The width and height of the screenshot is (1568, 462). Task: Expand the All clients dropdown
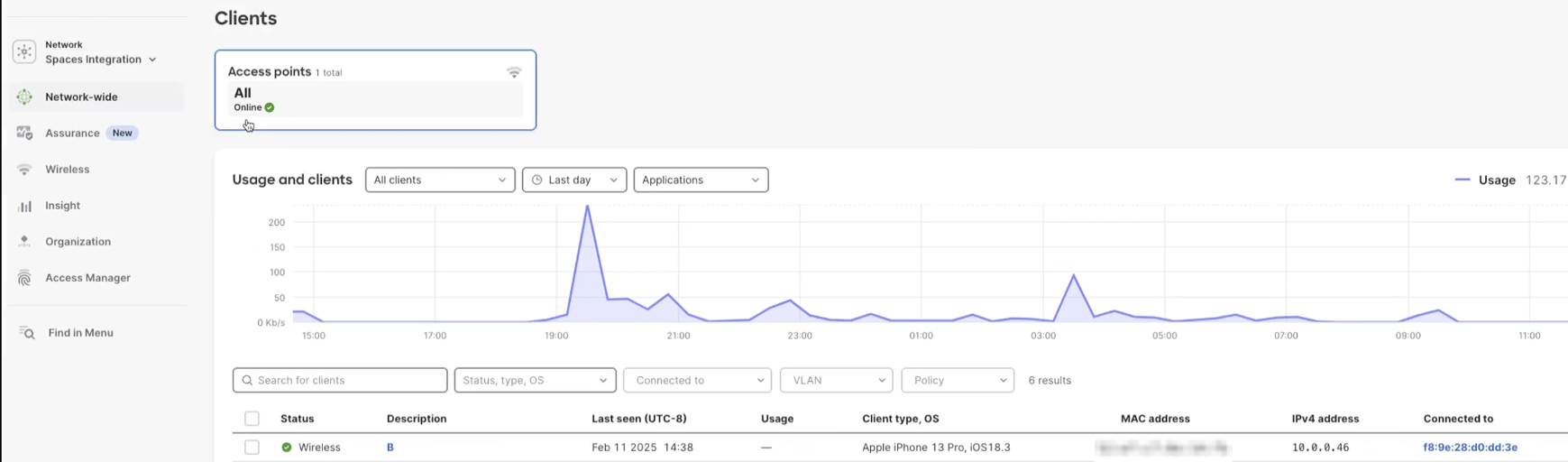(440, 180)
